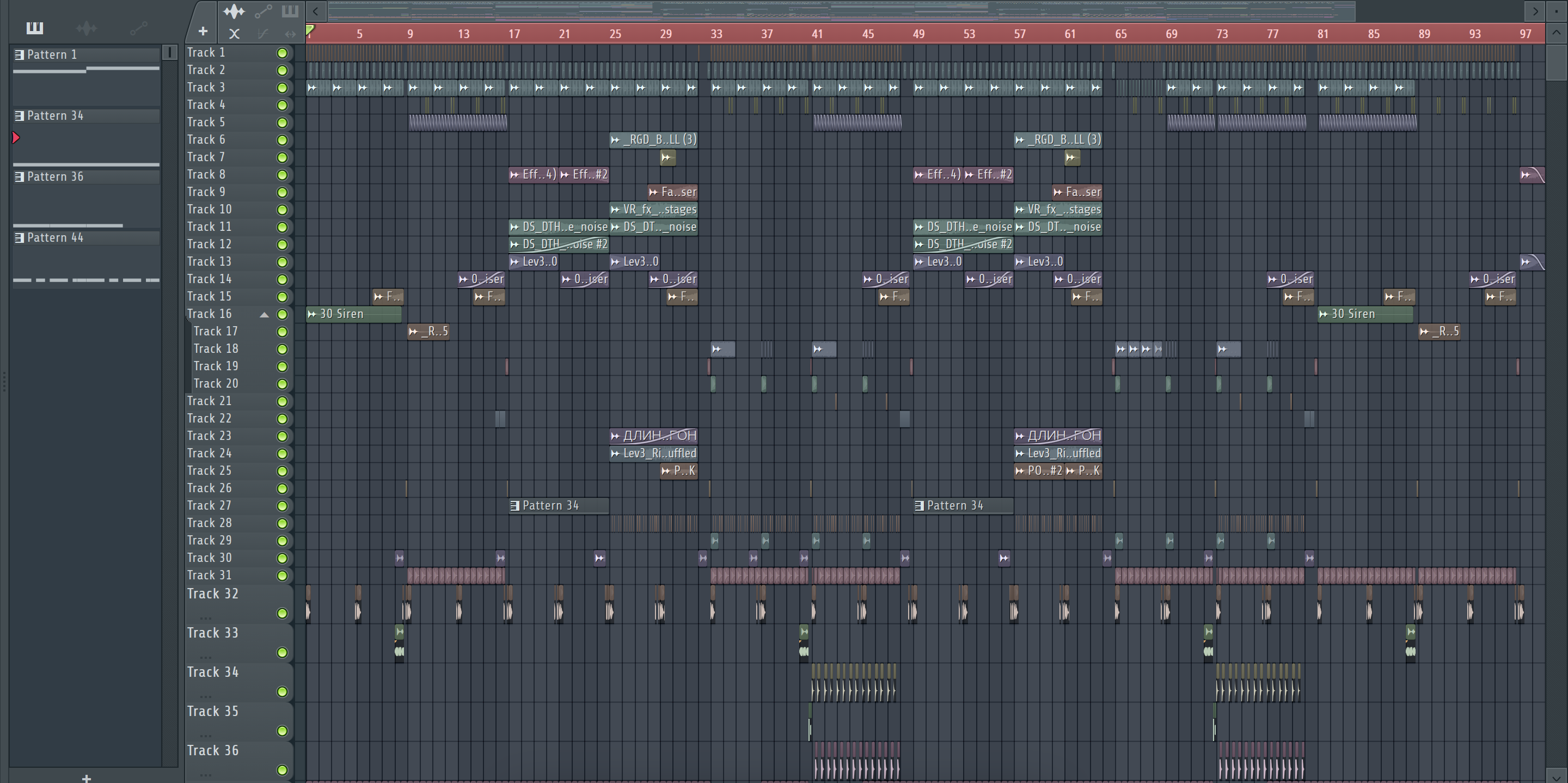This screenshot has height=783, width=1568.
Task: Click the Track 21 header label
Action: click(x=209, y=401)
